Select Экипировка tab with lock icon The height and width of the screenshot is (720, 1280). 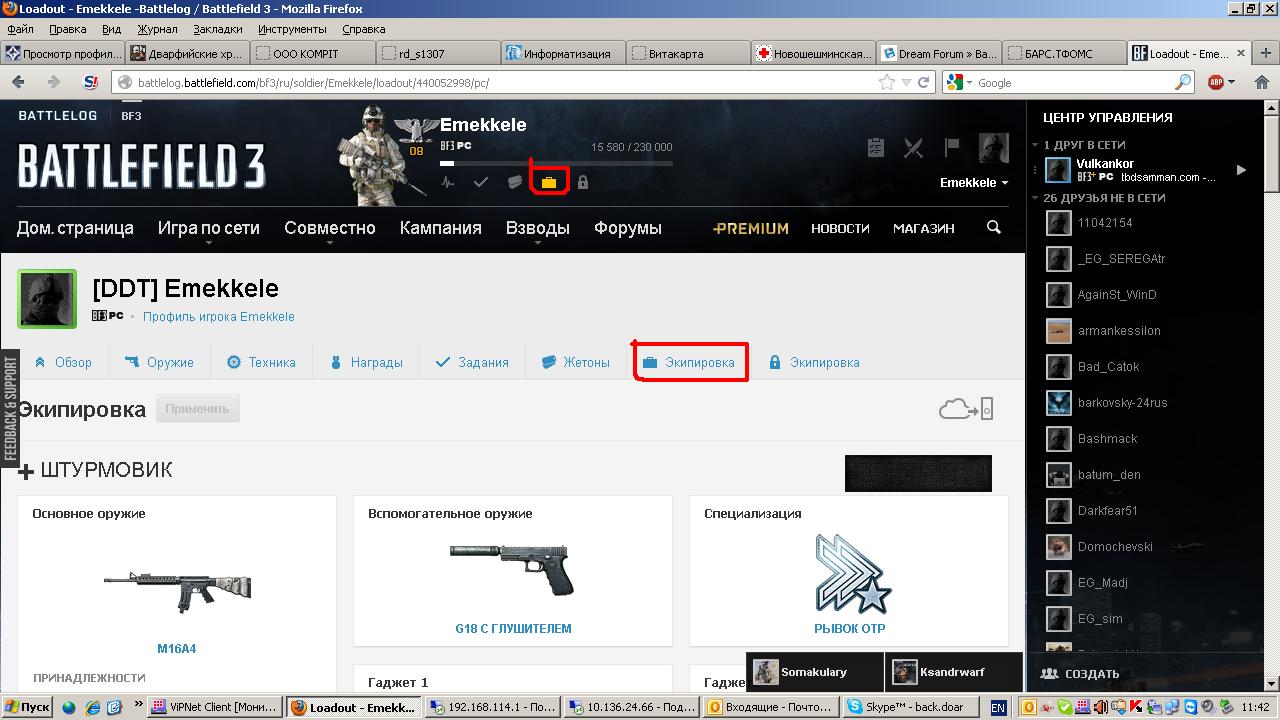pyautogui.click(x=814, y=362)
